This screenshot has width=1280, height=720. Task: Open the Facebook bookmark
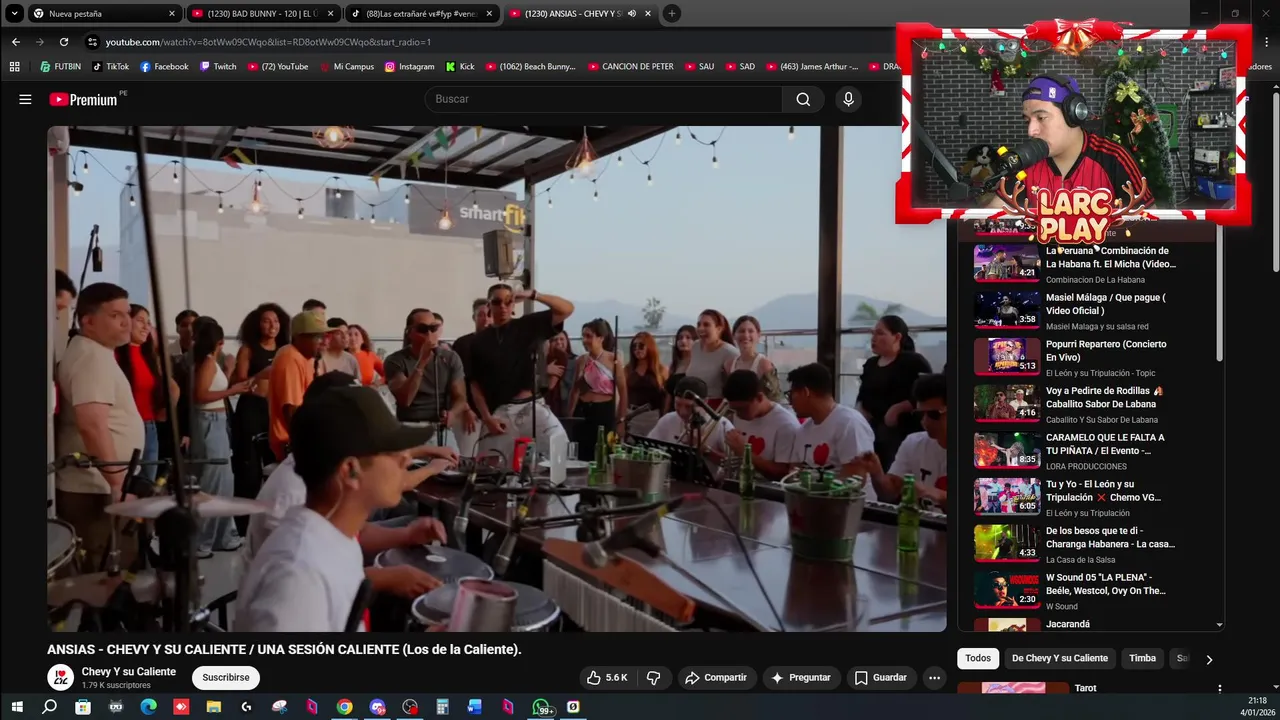coord(164,67)
